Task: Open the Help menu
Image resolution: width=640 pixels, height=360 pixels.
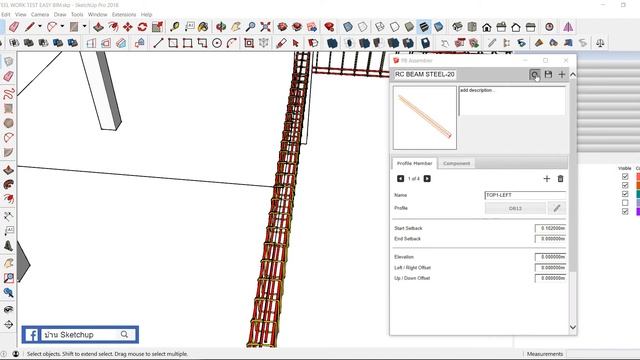Action: [147, 14]
